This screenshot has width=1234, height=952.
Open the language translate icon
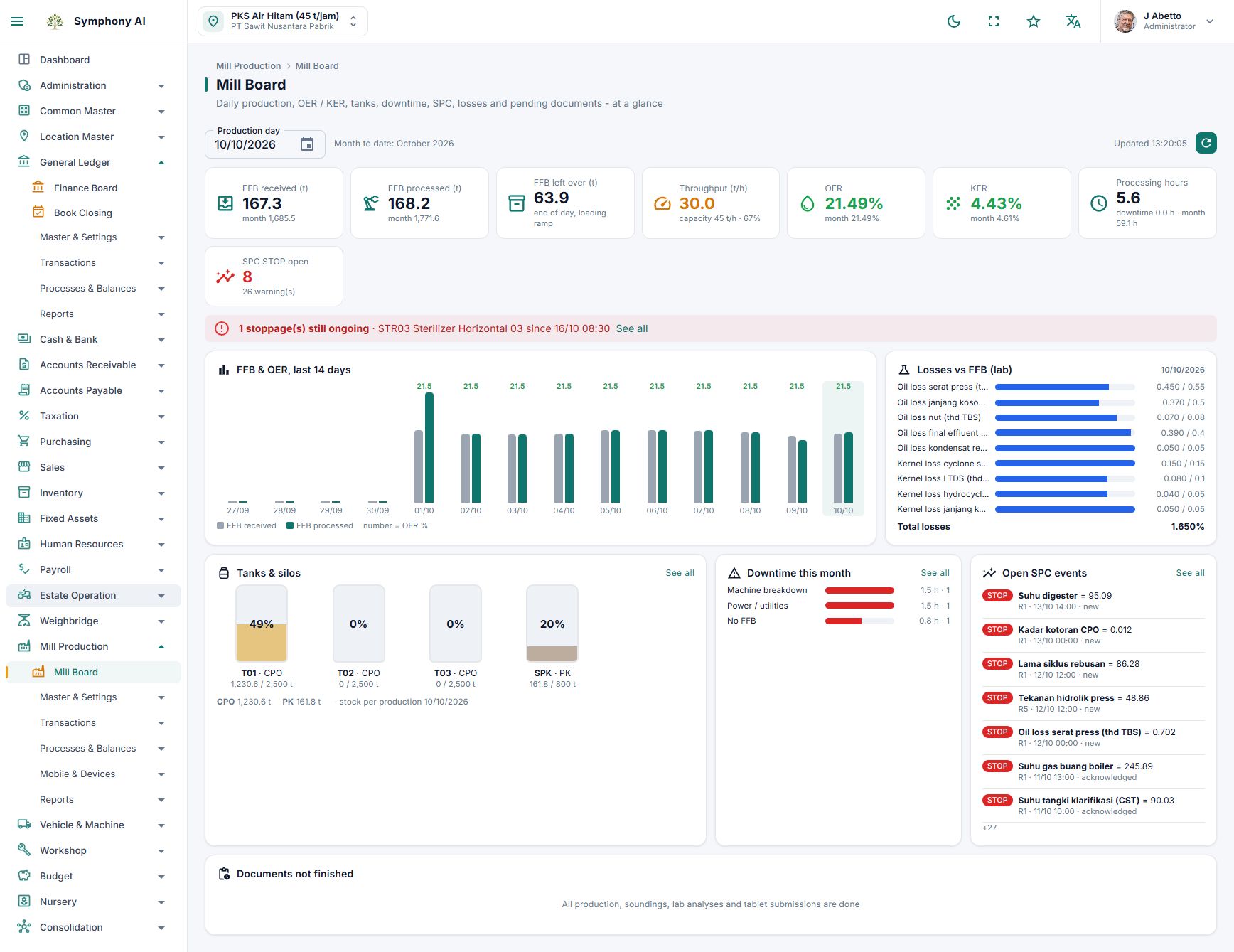point(1073,21)
